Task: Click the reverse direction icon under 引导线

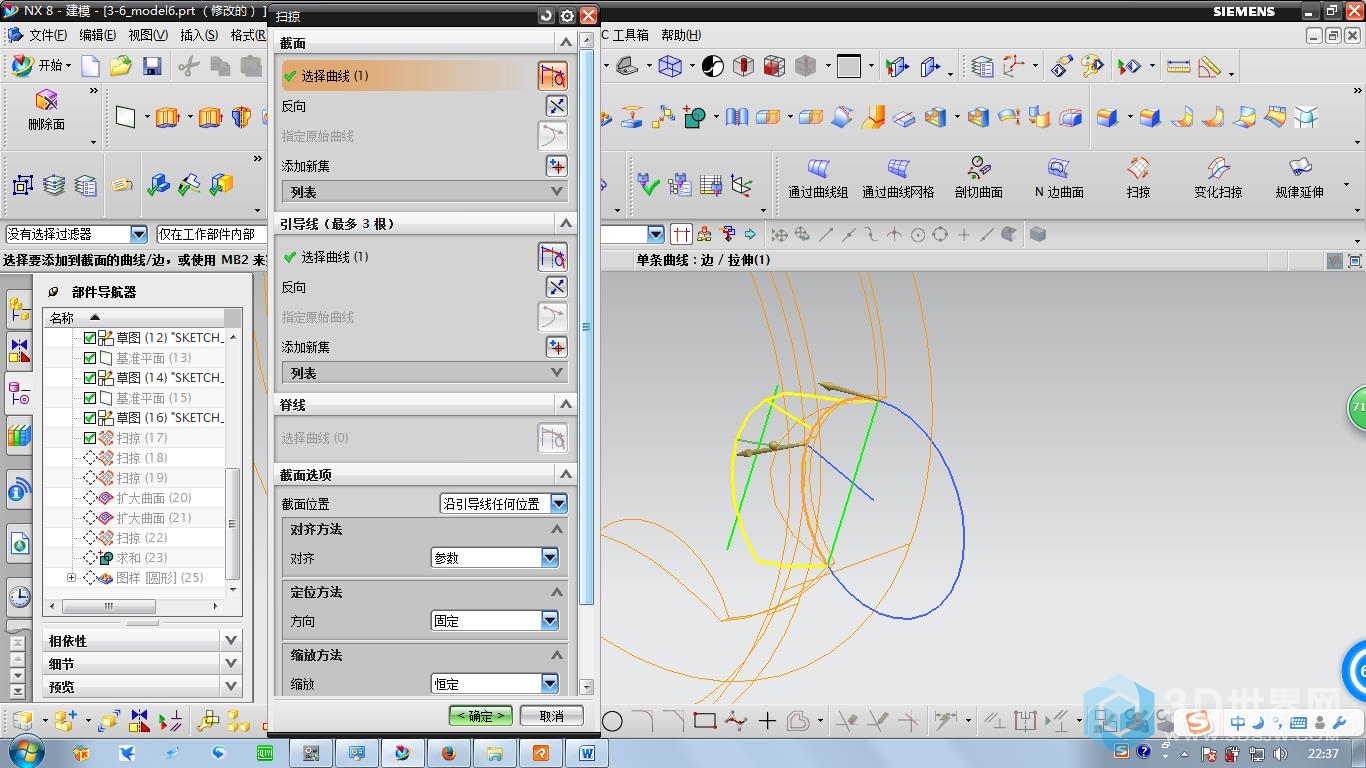Action: [556, 287]
